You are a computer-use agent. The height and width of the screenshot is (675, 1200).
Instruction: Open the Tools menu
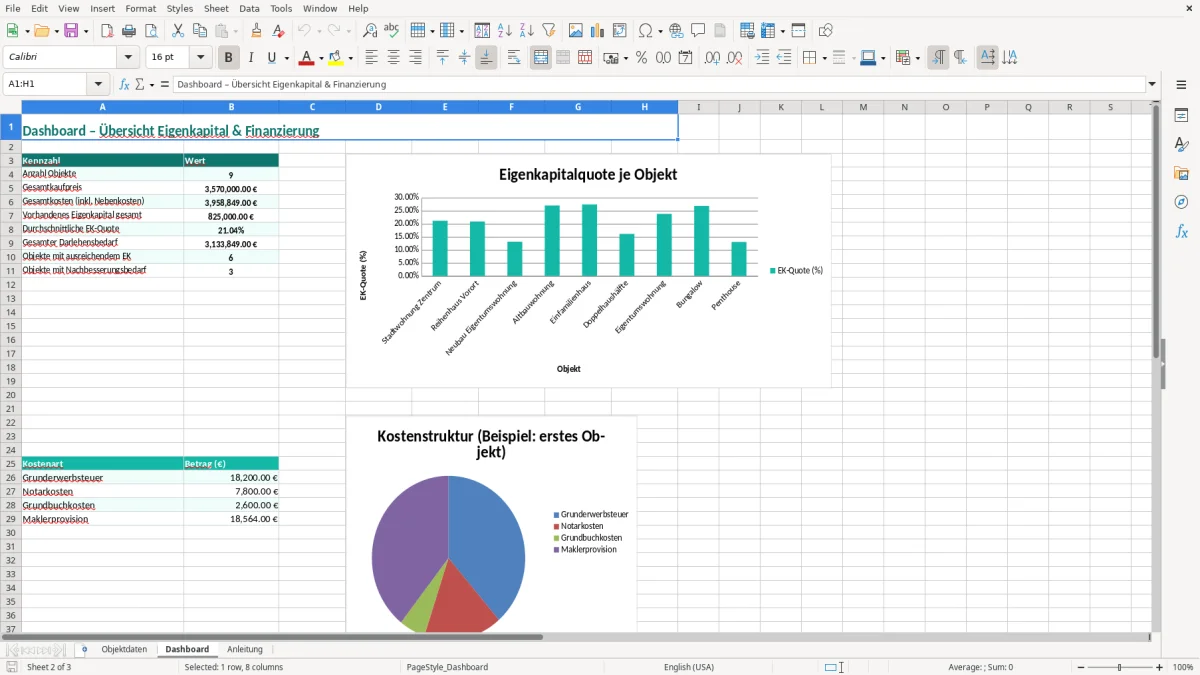pos(281,8)
